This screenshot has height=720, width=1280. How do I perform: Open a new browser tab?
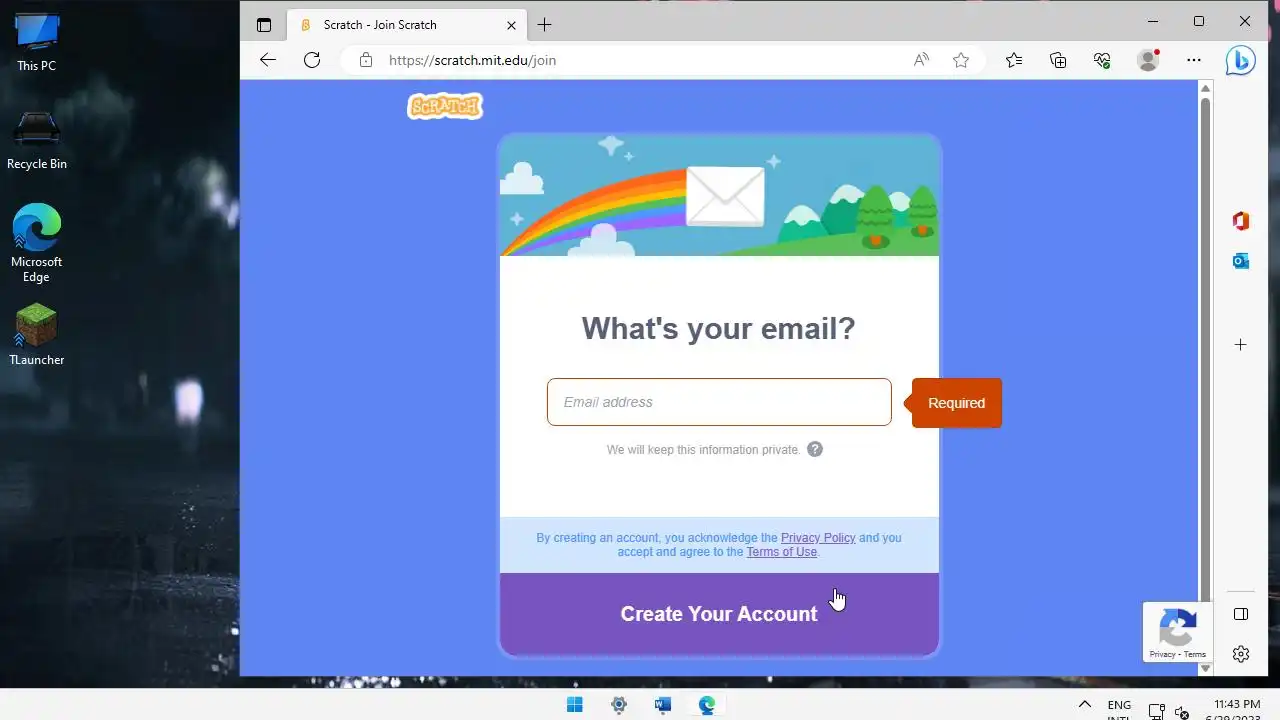coord(544,25)
